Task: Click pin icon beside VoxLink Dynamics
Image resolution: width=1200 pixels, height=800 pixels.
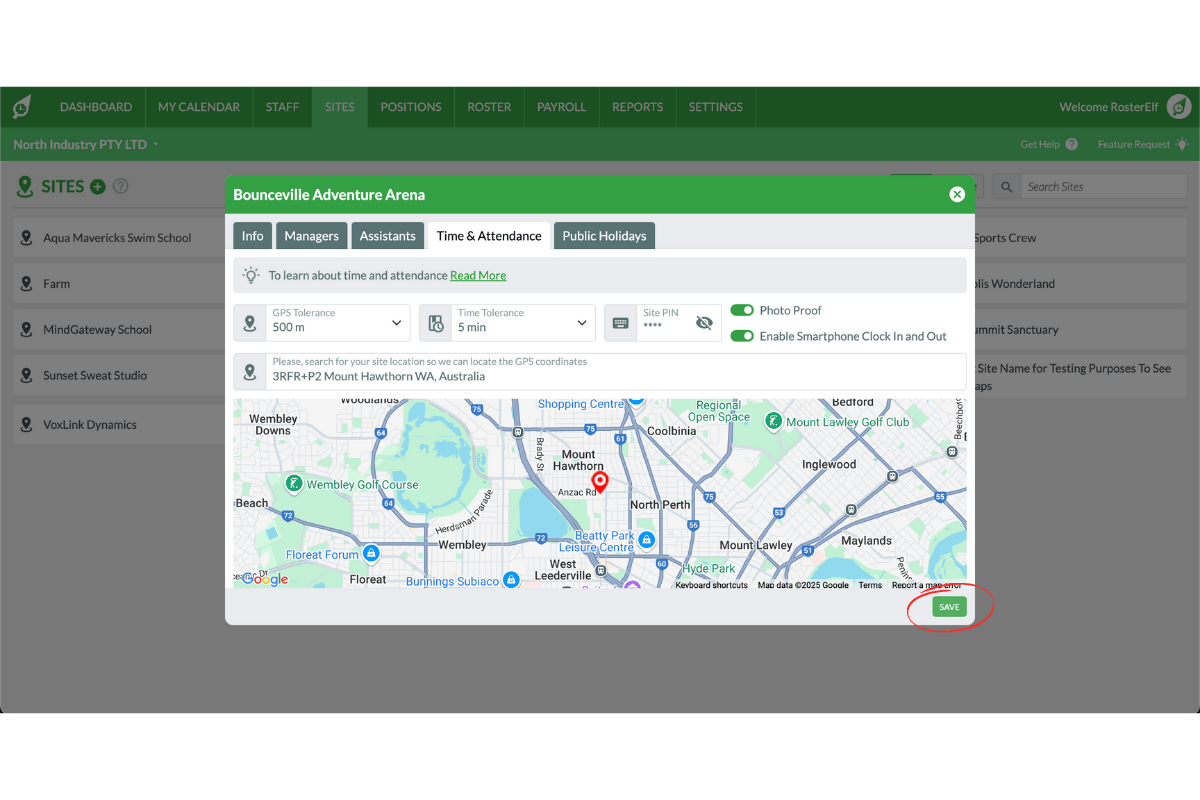Action: pos(27,425)
